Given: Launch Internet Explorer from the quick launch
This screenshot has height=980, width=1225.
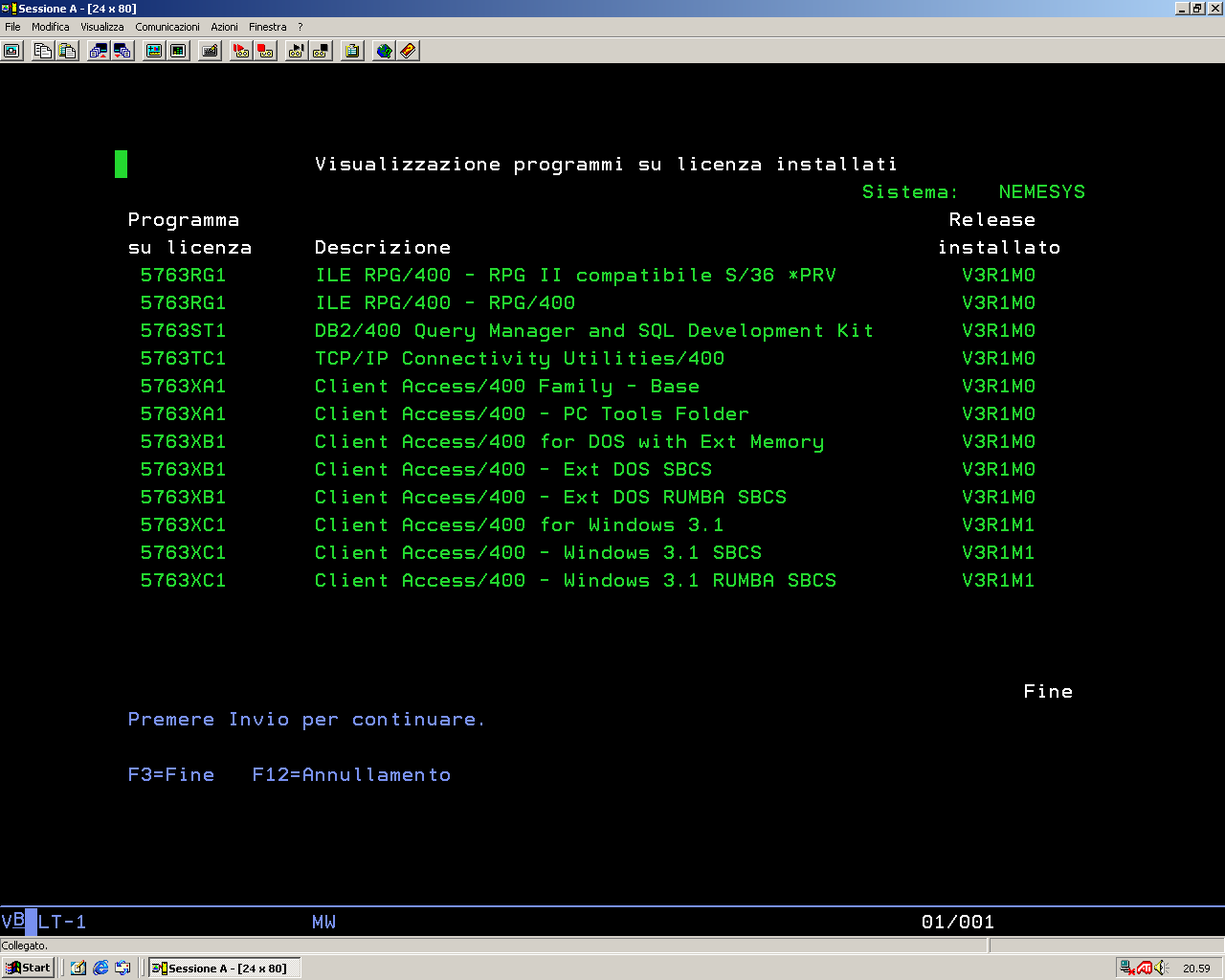Looking at the screenshot, I should (x=100, y=968).
